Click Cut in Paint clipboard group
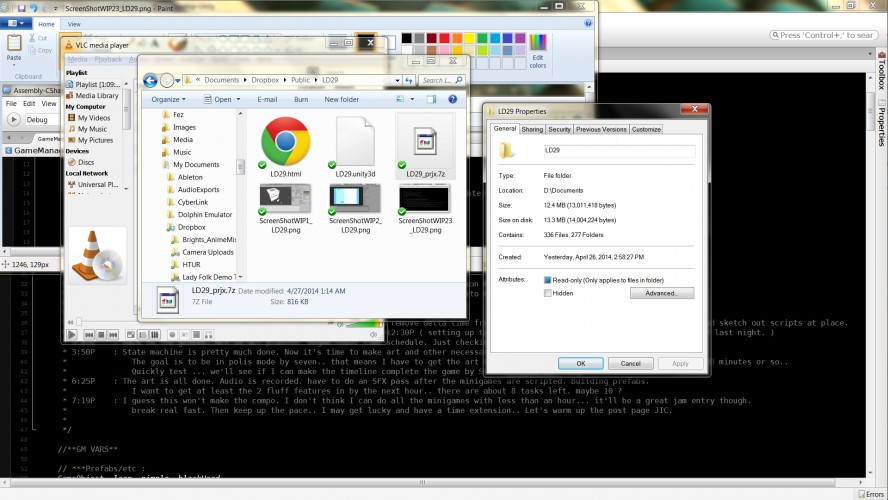This screenshot has height=500, width=888. 38,38
